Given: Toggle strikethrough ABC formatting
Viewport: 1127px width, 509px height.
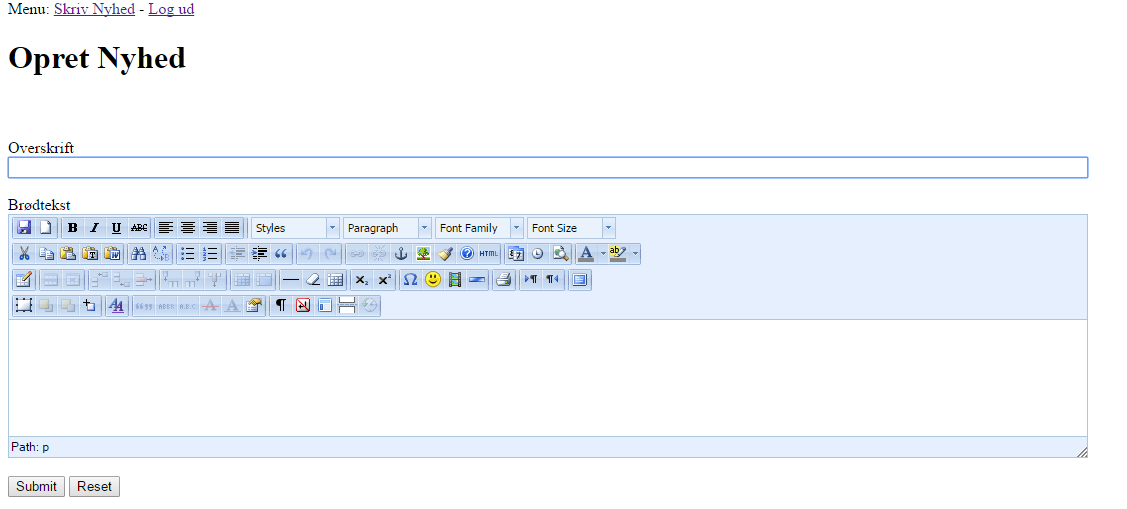Looking at the screenshot, I should (x=139, y=228).
